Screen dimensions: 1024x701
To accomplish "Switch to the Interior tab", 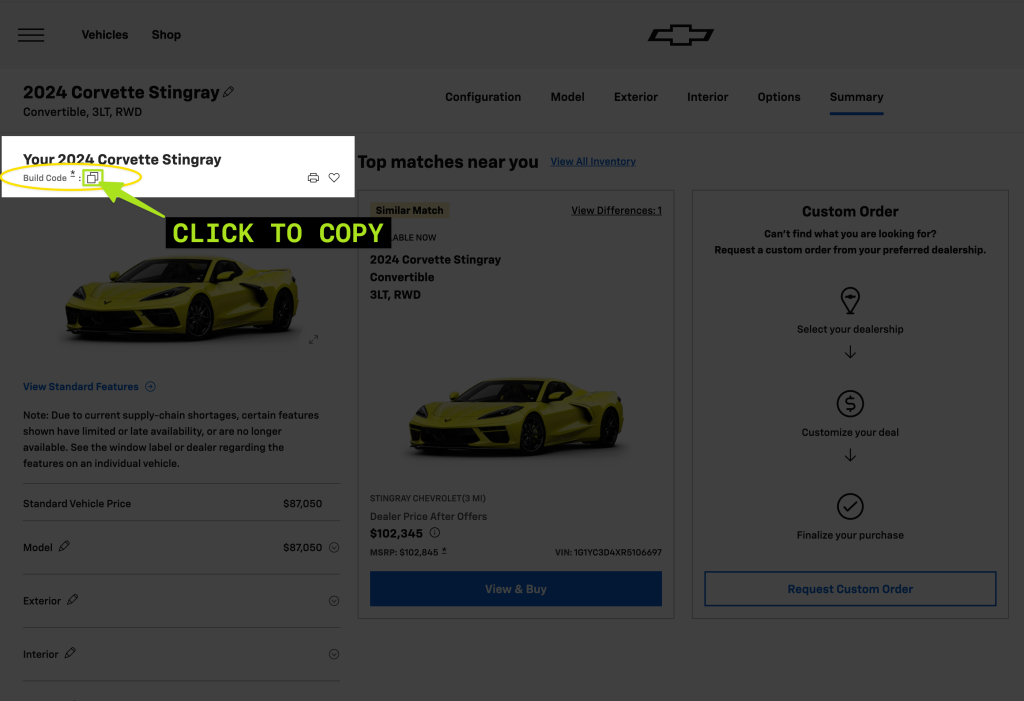I will pyautogui.click(x=707, y=97).
